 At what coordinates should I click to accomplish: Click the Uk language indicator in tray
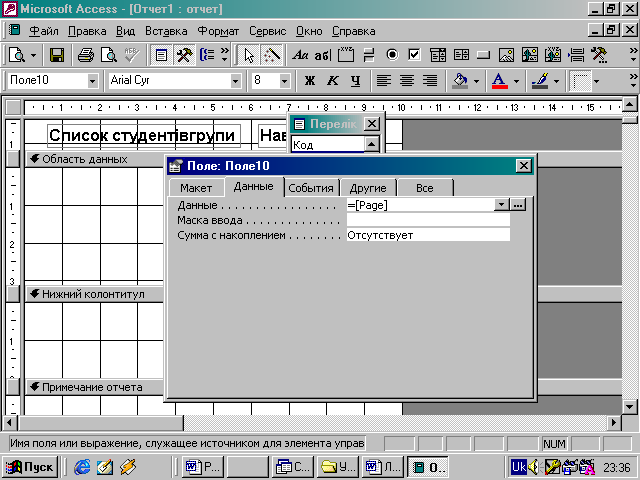coord(518,467)
